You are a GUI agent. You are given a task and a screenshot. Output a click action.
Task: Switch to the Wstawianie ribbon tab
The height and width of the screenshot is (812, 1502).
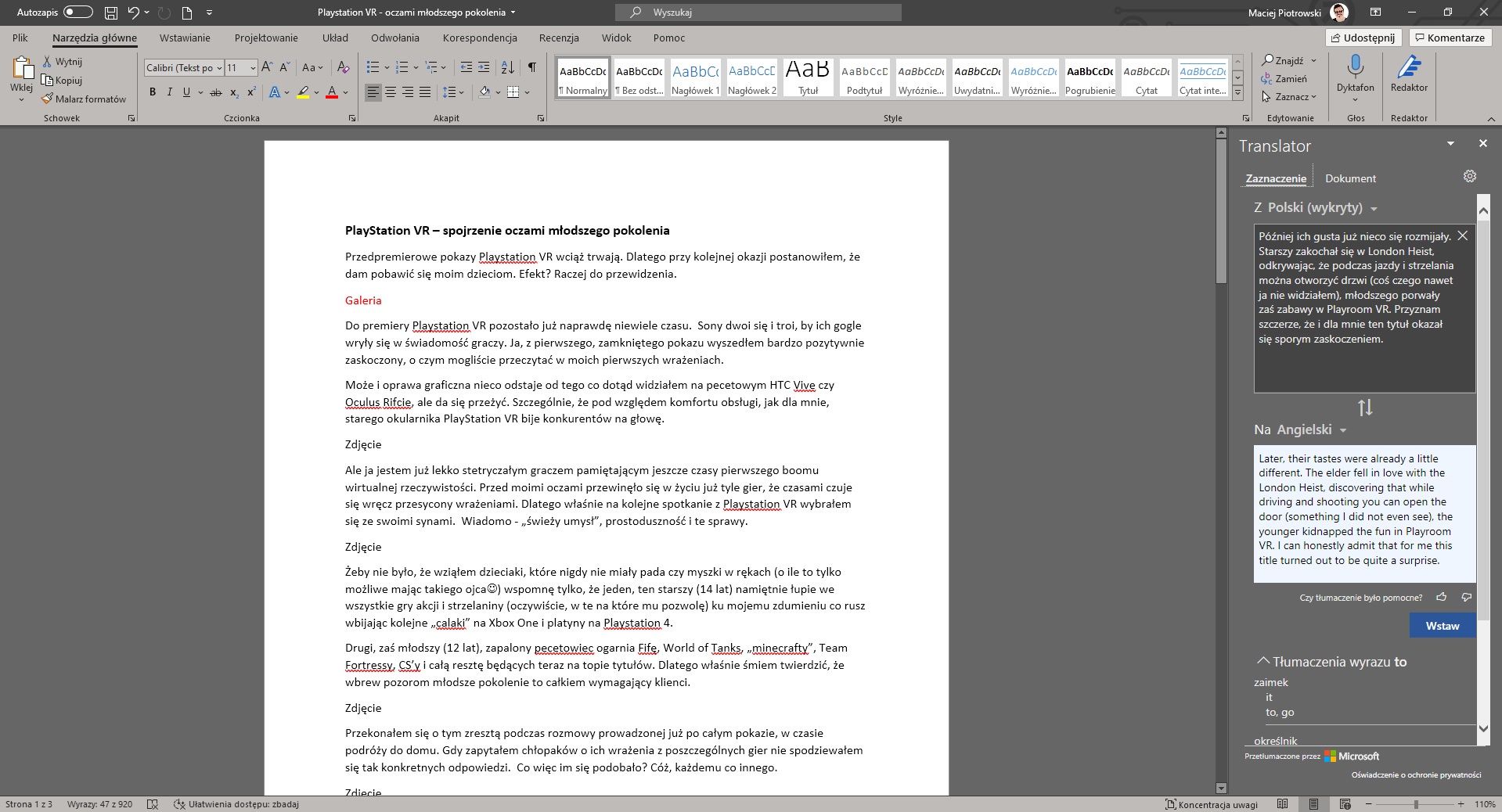[x=185, y=38]
